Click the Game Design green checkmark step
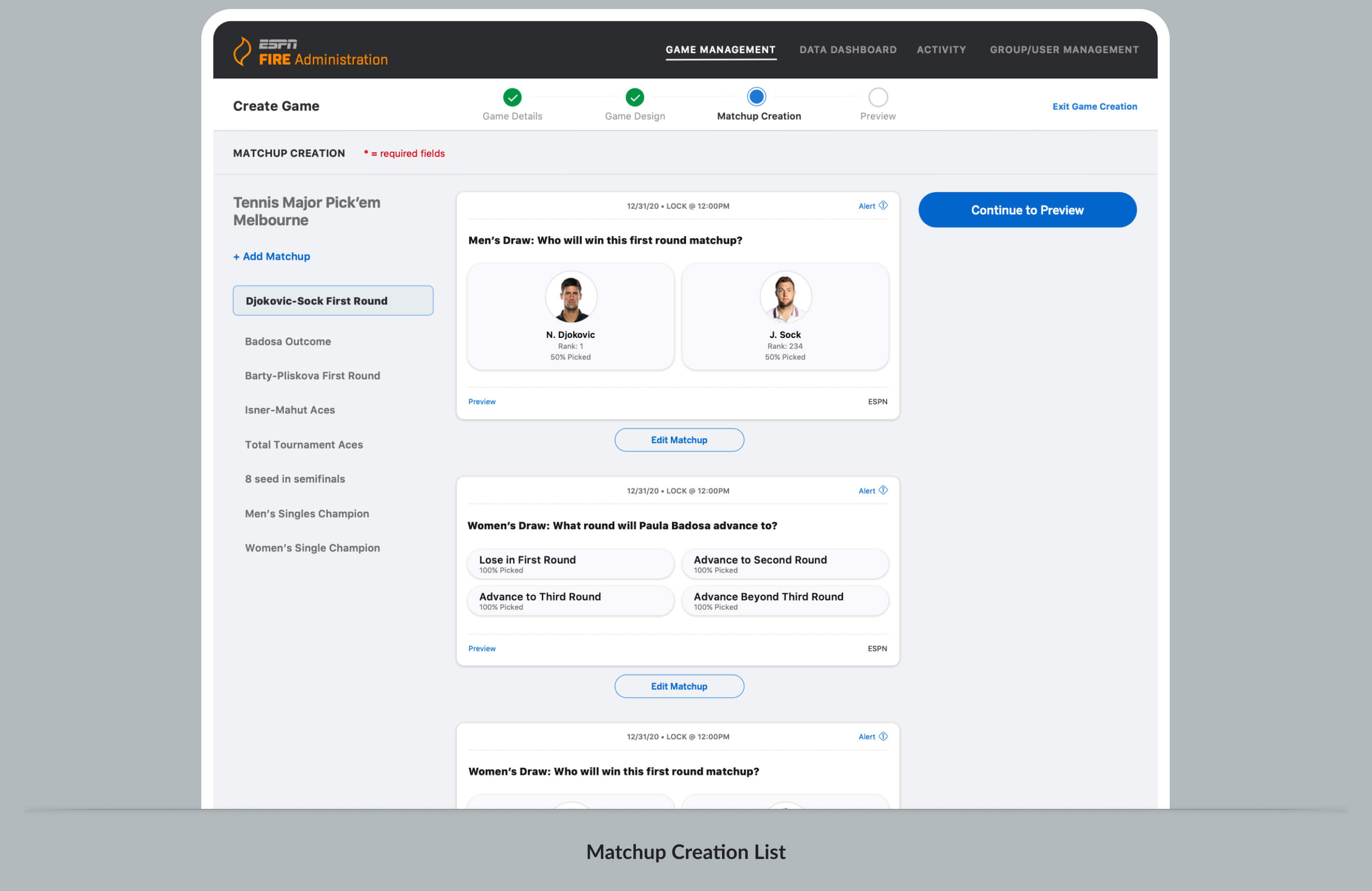Image resolution: width=1372 pixels, height=891 pixels. (x=635, y=98)
